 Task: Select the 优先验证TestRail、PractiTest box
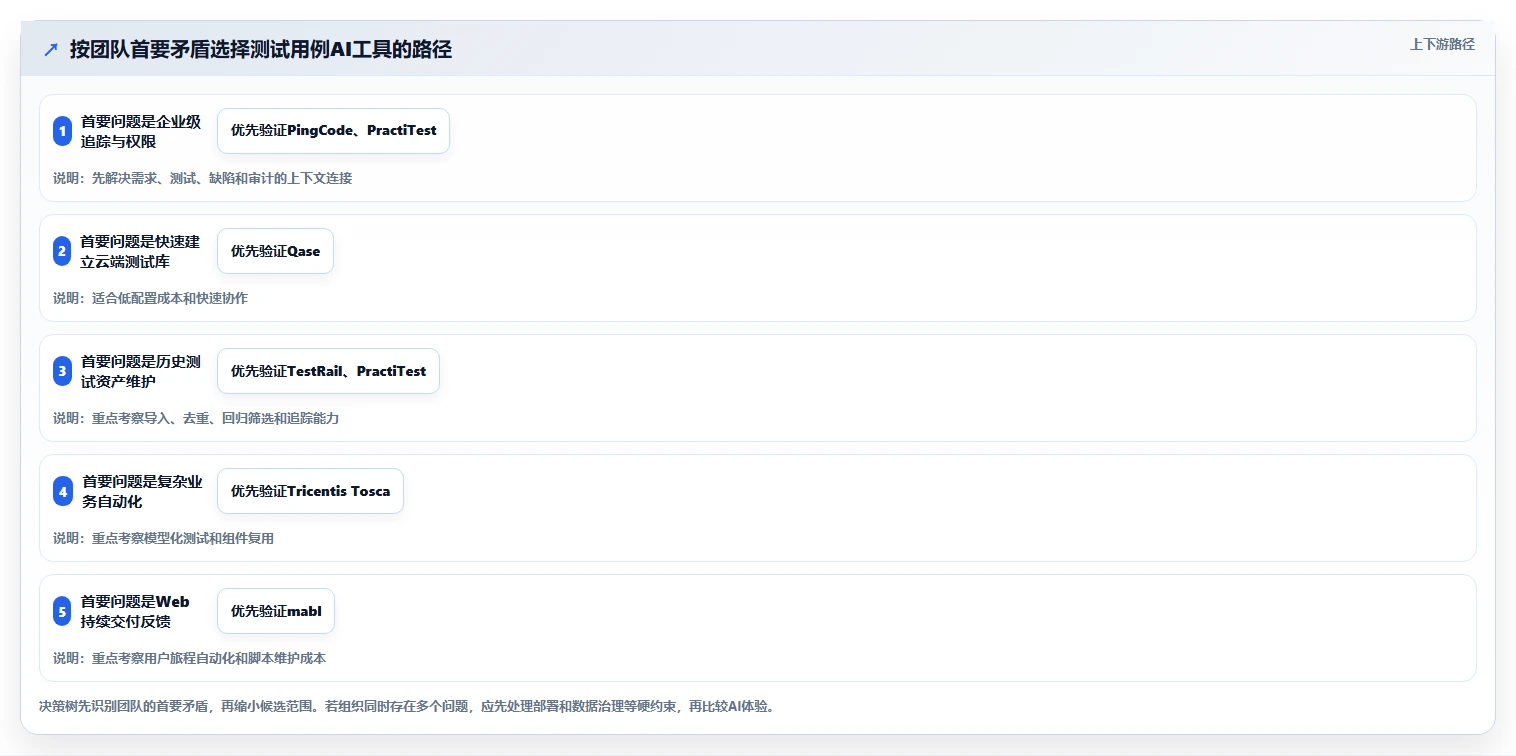click(328, 371)
